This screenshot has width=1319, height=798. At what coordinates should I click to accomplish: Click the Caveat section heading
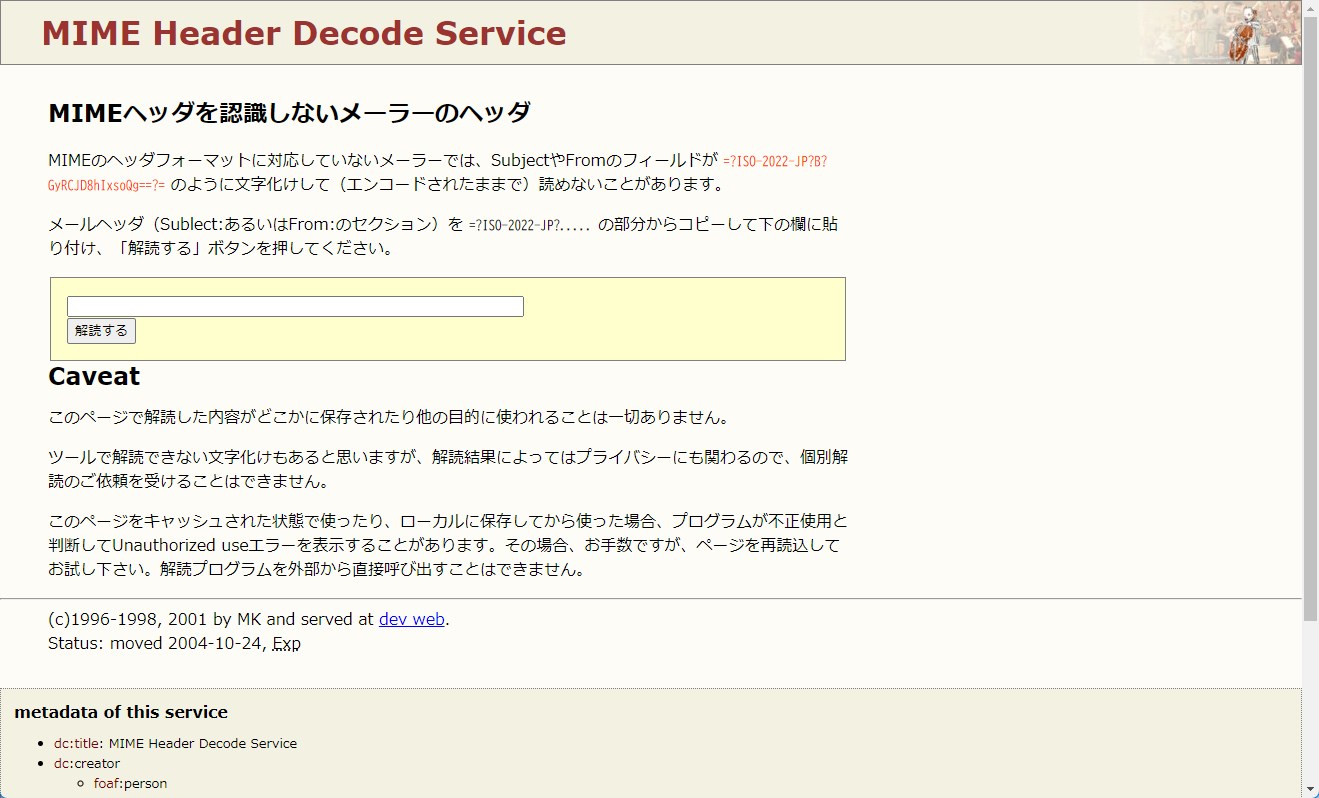tap(93, 377)
